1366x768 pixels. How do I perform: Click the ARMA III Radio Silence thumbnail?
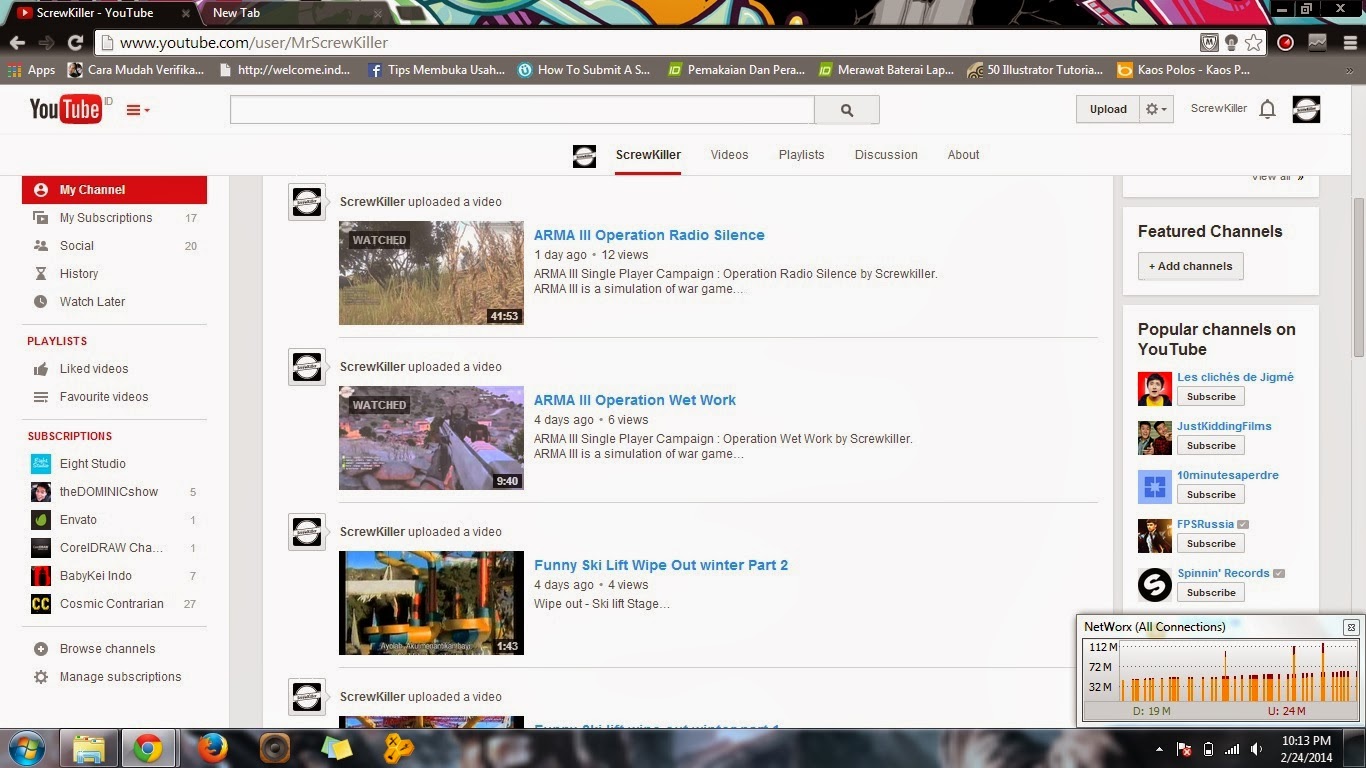point(431,273)
